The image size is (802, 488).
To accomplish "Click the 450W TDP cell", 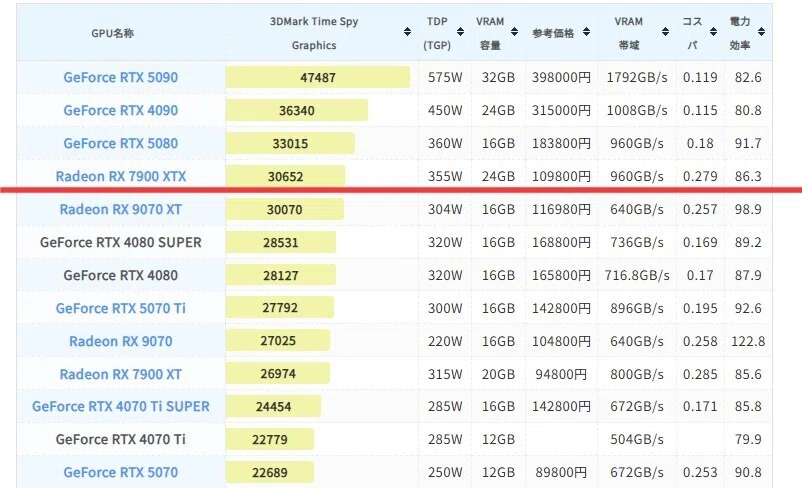I will tap(445, 110).
